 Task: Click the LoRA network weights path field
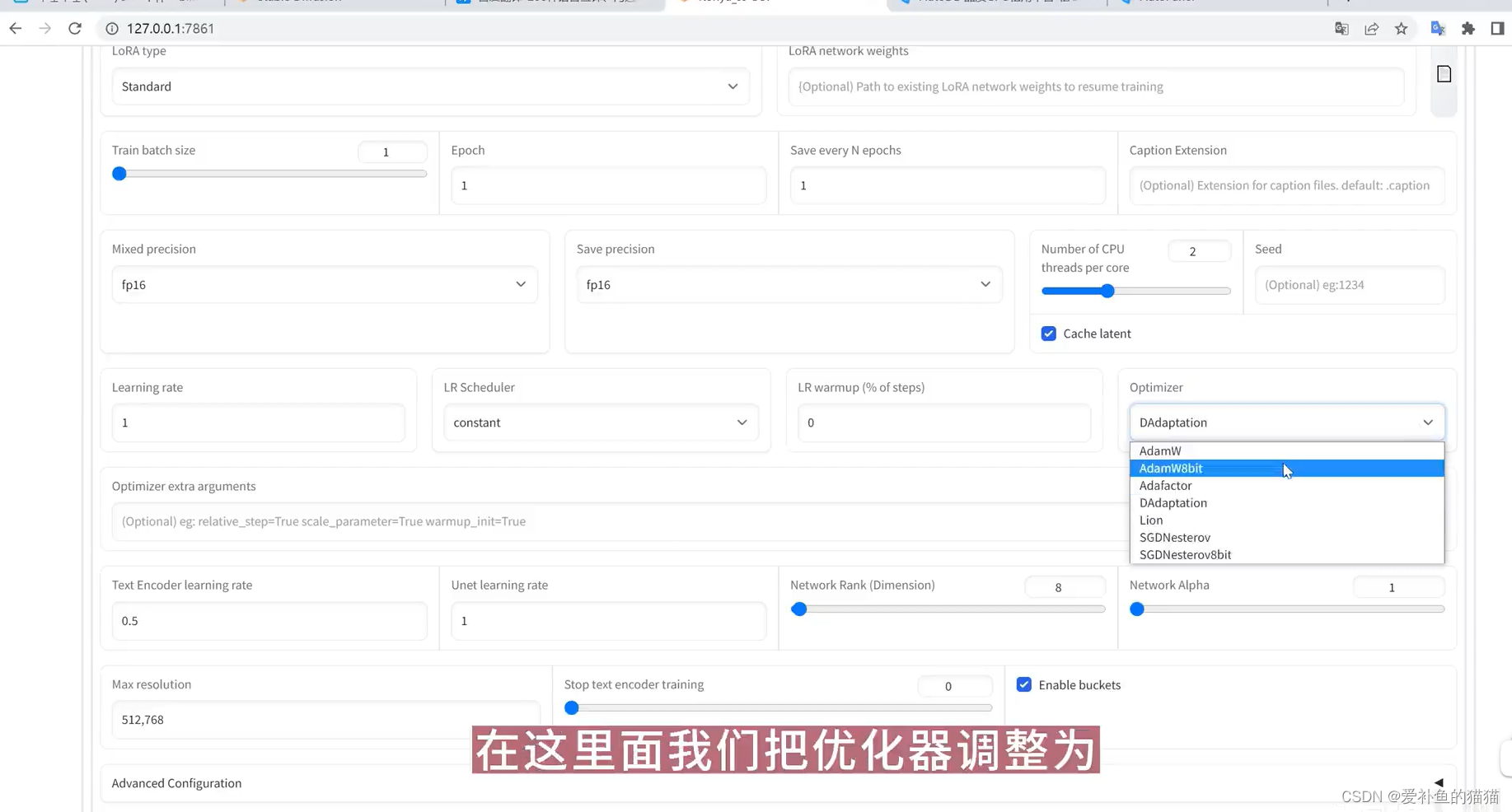click(x=1096, y=86)
